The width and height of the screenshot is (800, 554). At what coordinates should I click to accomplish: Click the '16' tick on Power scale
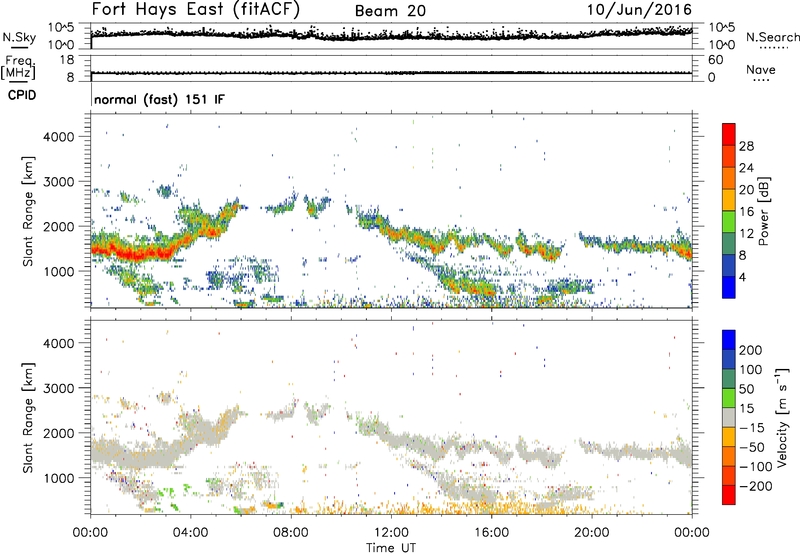point(746,212)
